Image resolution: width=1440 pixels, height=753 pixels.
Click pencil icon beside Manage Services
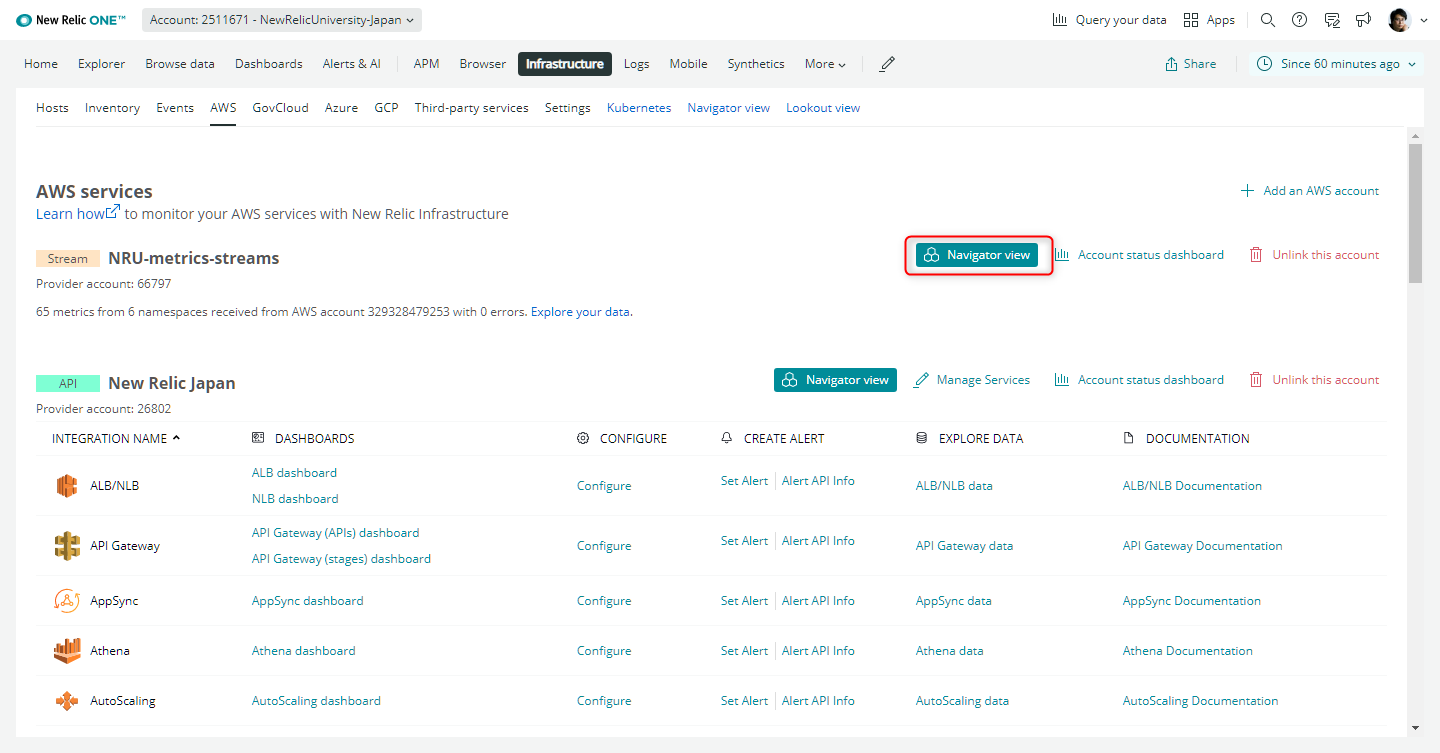921,380
